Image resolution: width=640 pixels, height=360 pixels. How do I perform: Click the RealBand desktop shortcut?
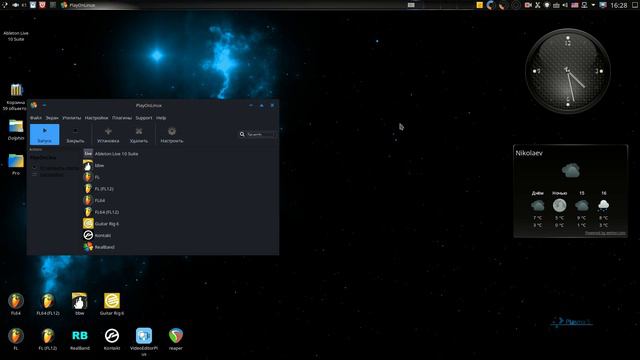80,339
